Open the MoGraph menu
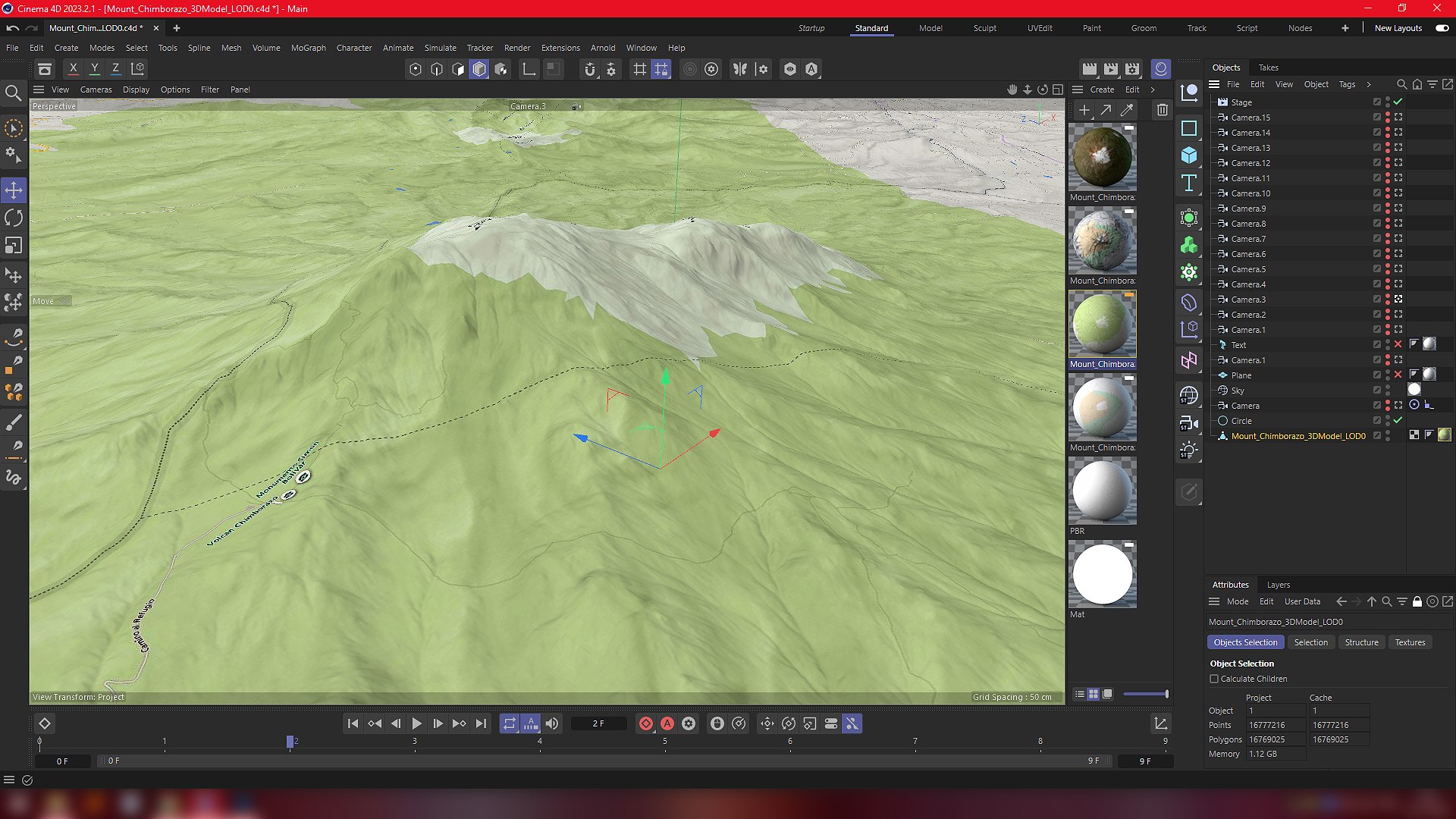1456x819 pixels. (x=309, y=48)
